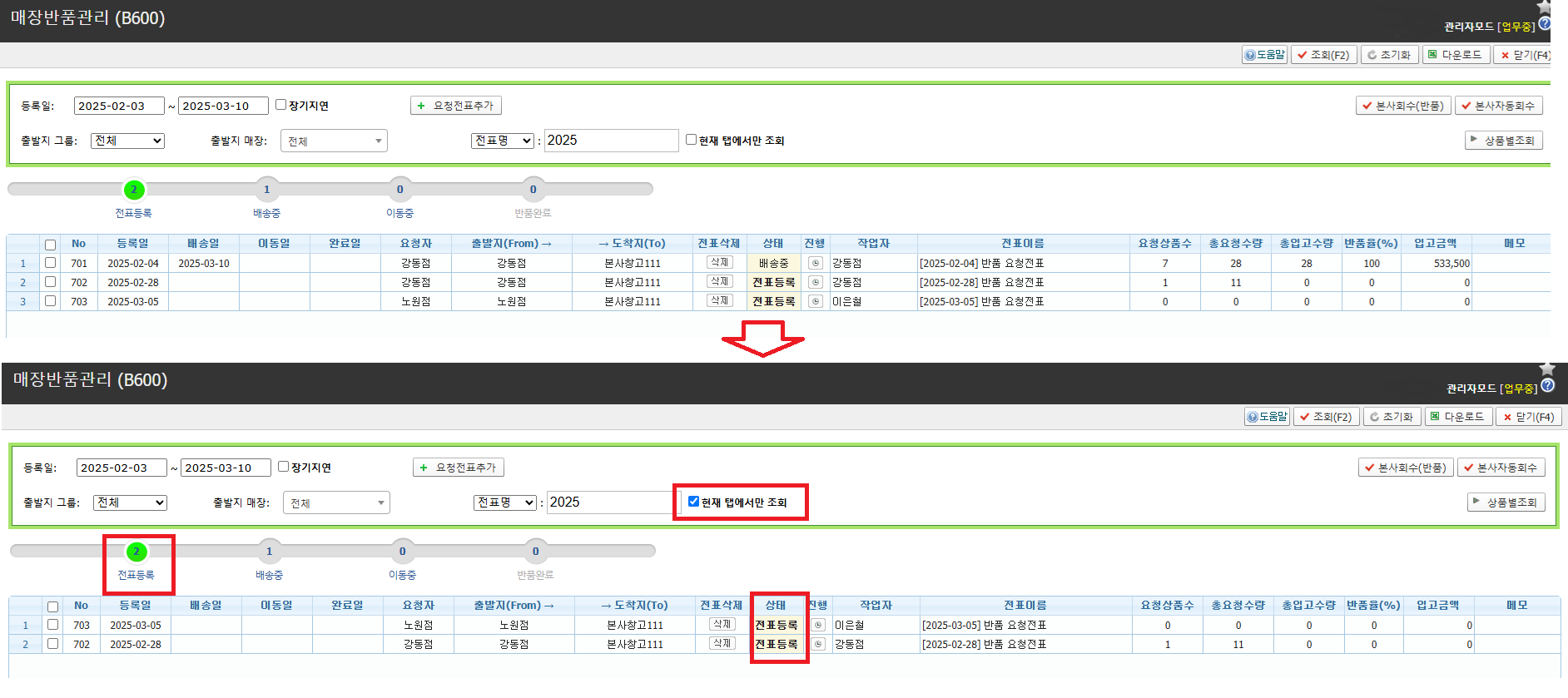Click the progress icon in row 701
The width and height of the screenshot is (1568, 698).
point(815,263)
